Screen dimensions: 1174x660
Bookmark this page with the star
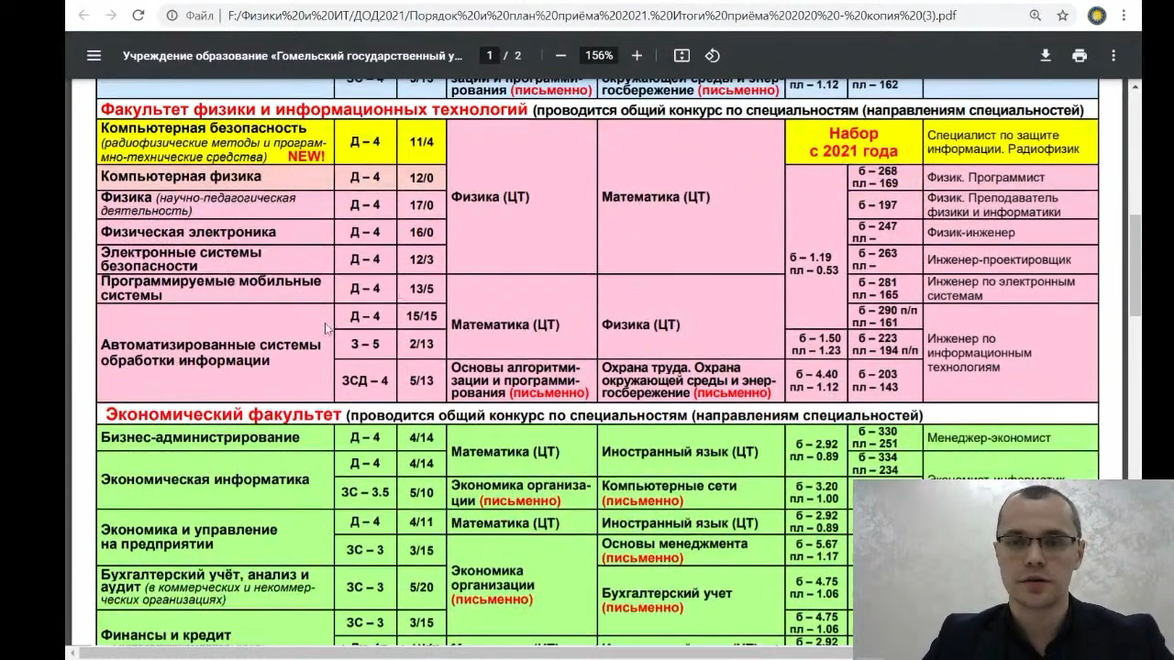pos(1062,15)
